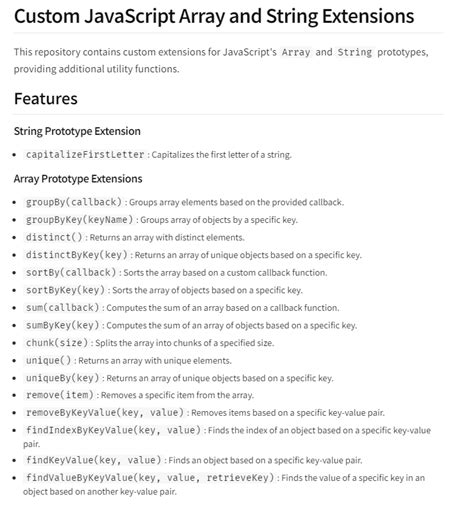
Task: Click the sortBy(callback) code label
Action: click(x=71, y=273)
